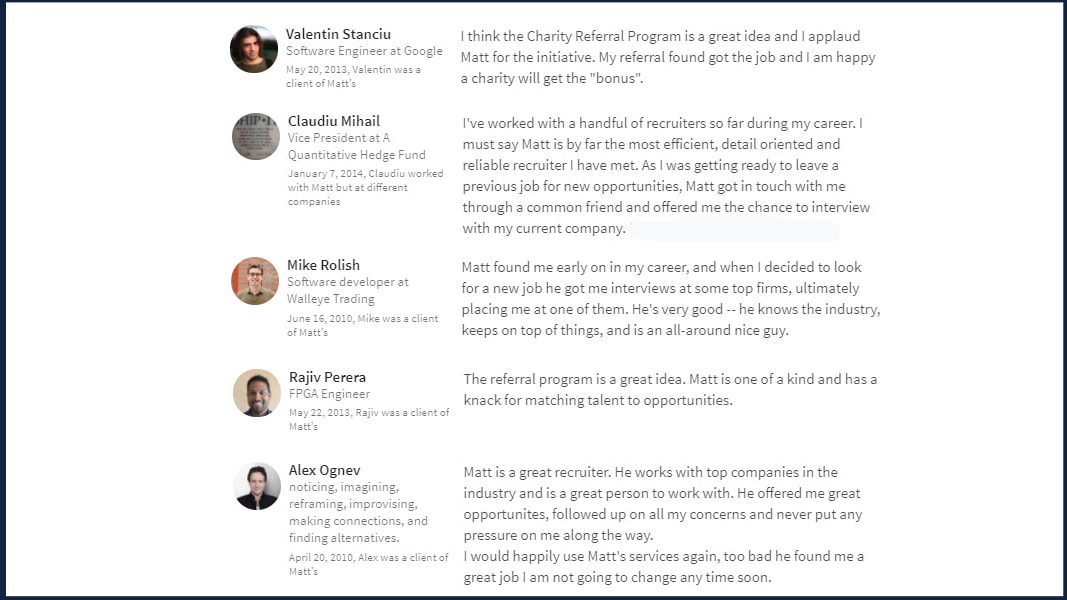
Task: Click the Rajiv Perera name link
Action: coord(327,377)
